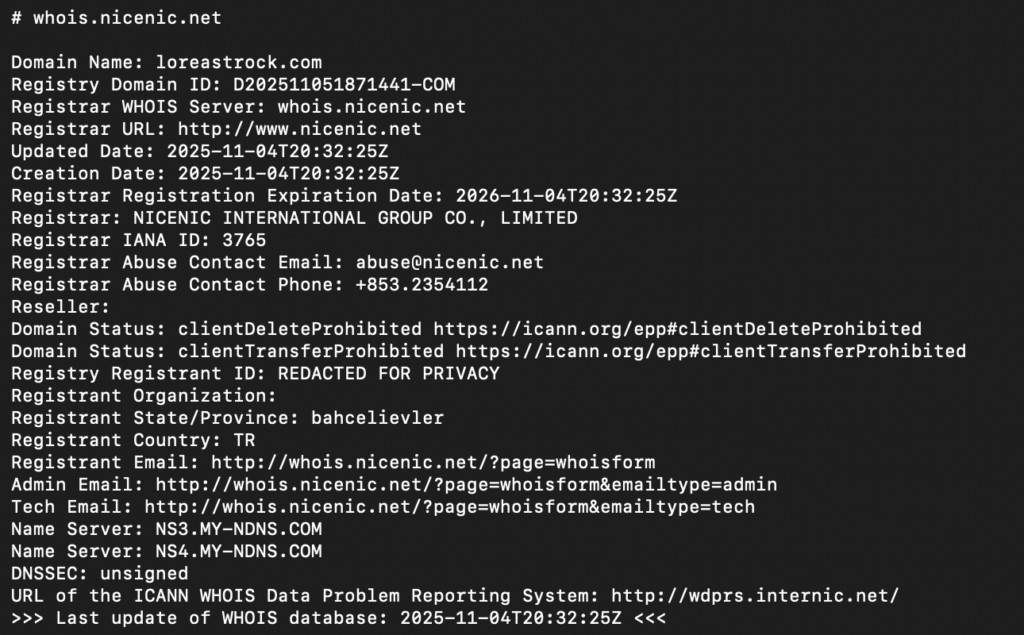Click the Tech Email whoisform link
Image resolution: width=1024 pixels, height=635 pixels.
tap(449, 507)
